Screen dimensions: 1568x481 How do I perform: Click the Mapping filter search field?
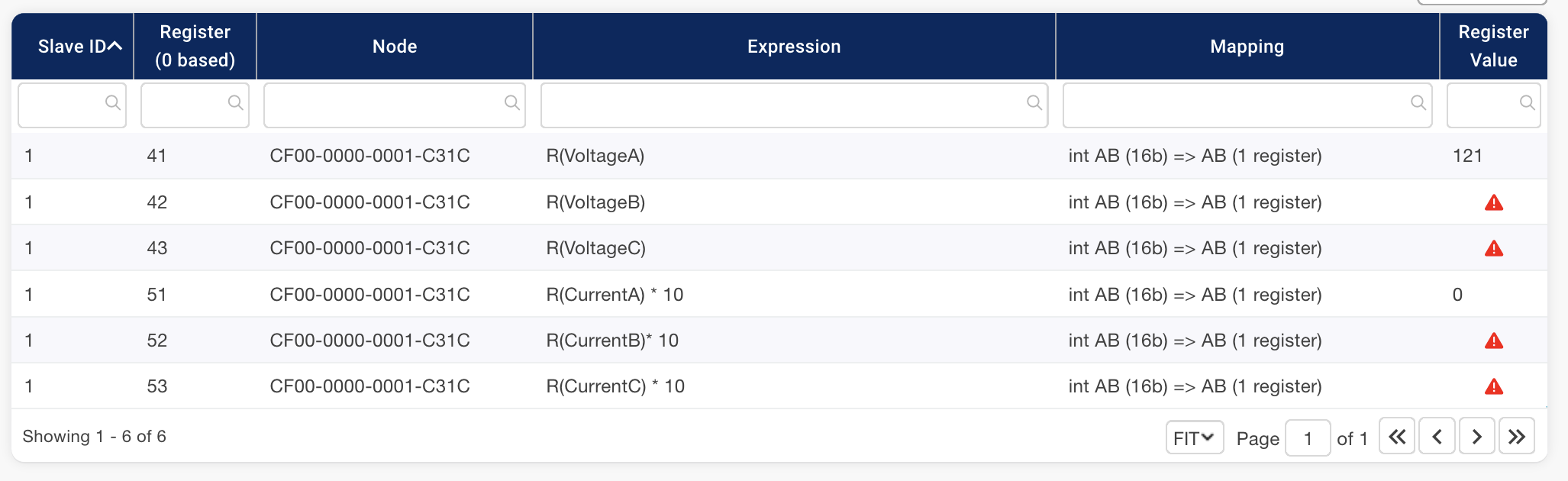[x=1238, y=105]
